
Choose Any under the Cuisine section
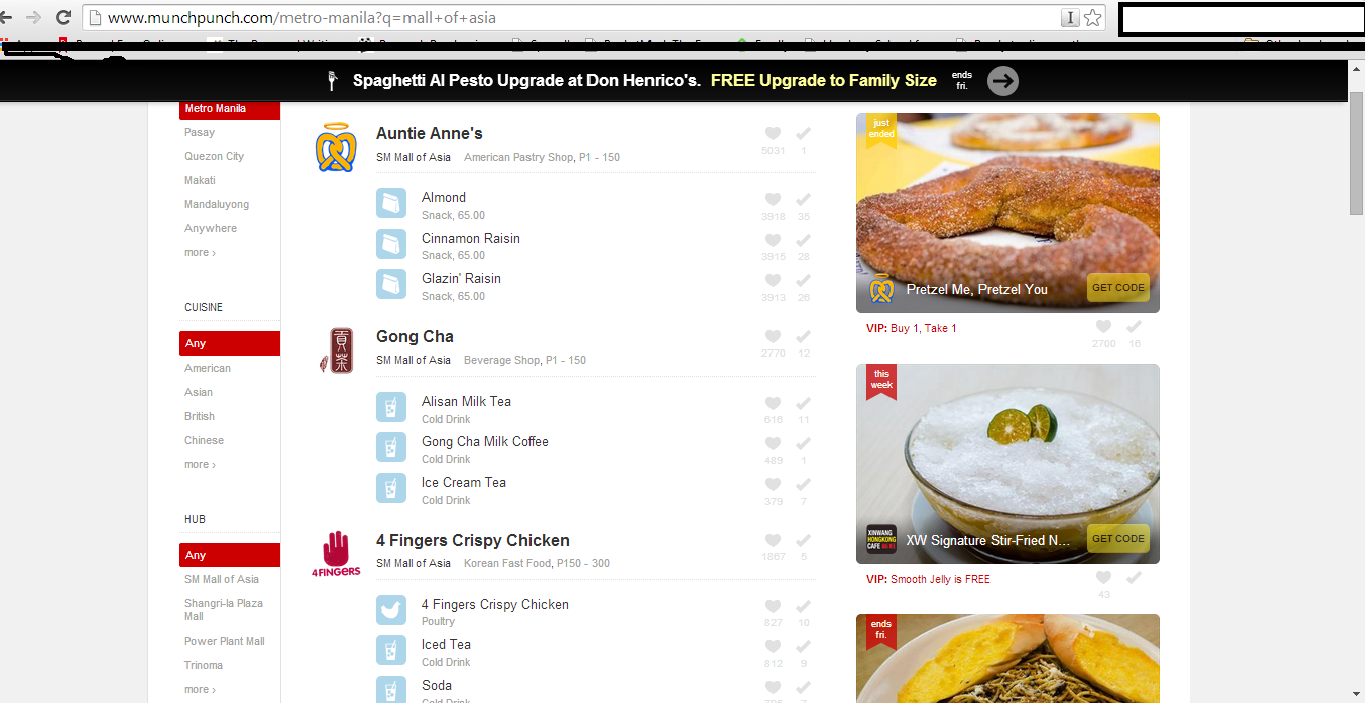pyautogui.click(x=229, y=343)
